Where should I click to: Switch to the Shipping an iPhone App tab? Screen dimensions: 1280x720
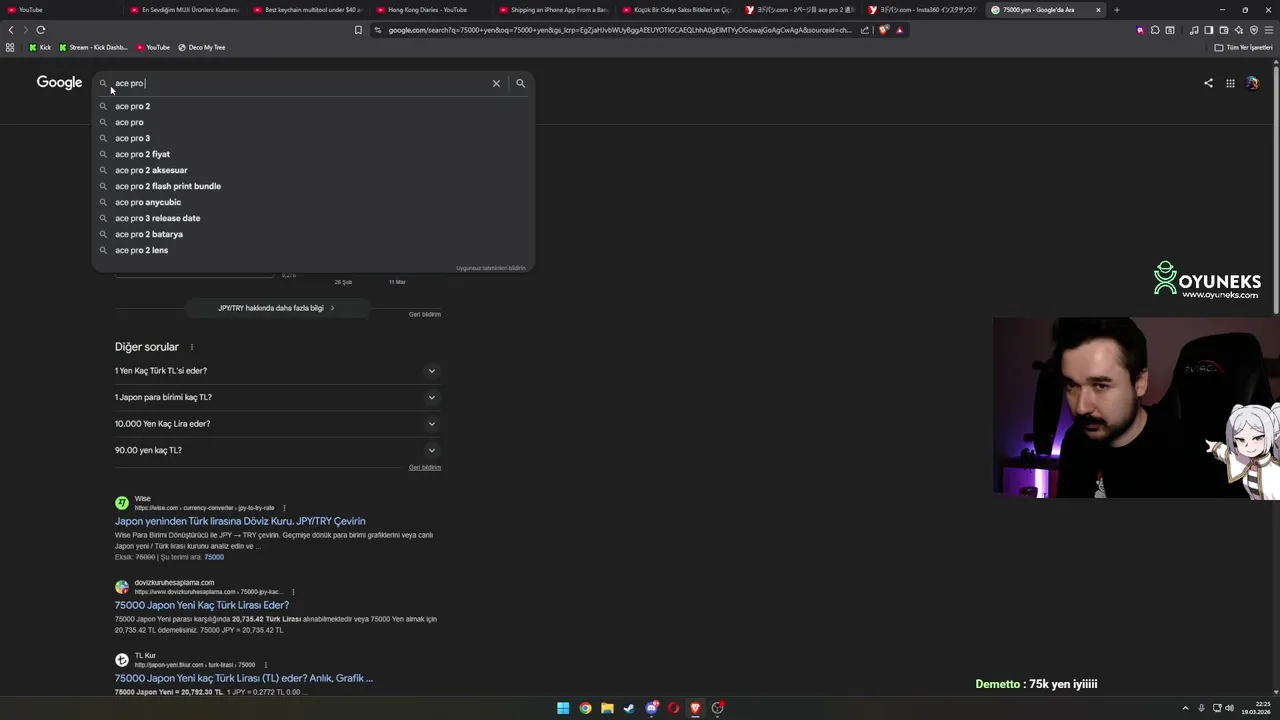point(553,10)
